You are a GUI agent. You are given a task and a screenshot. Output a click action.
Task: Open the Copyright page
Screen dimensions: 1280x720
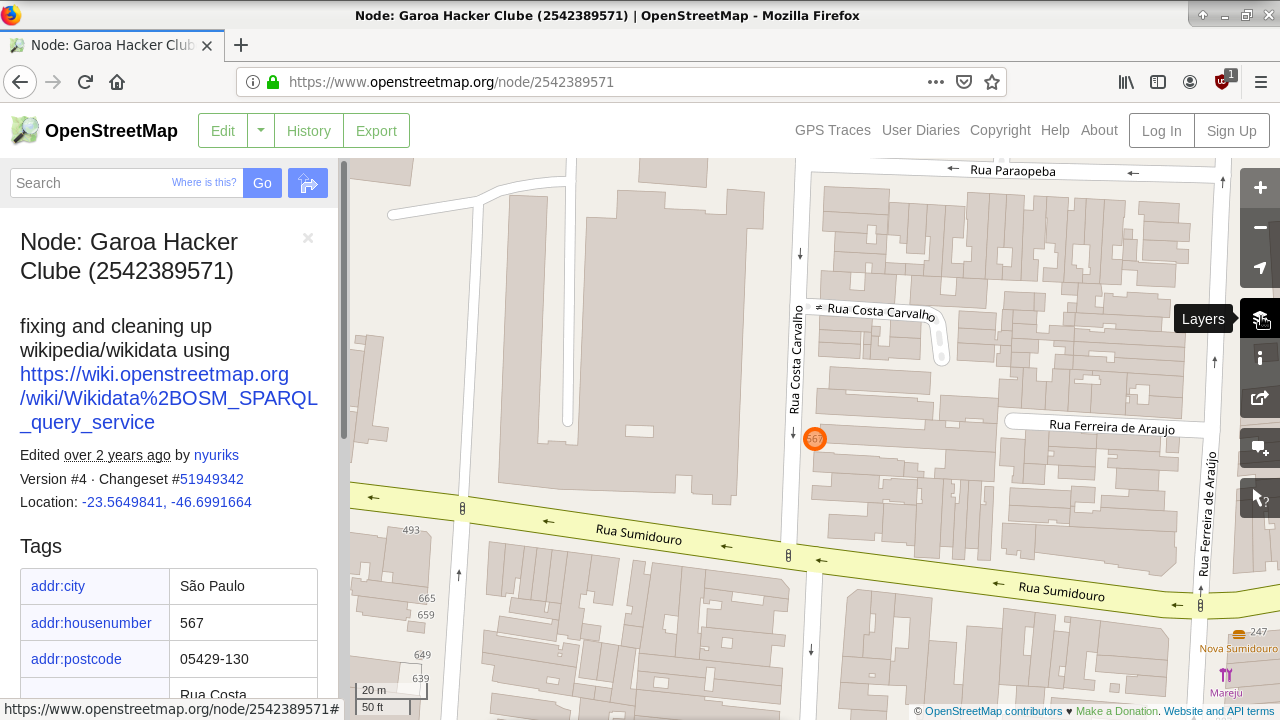click(1000, 130)
